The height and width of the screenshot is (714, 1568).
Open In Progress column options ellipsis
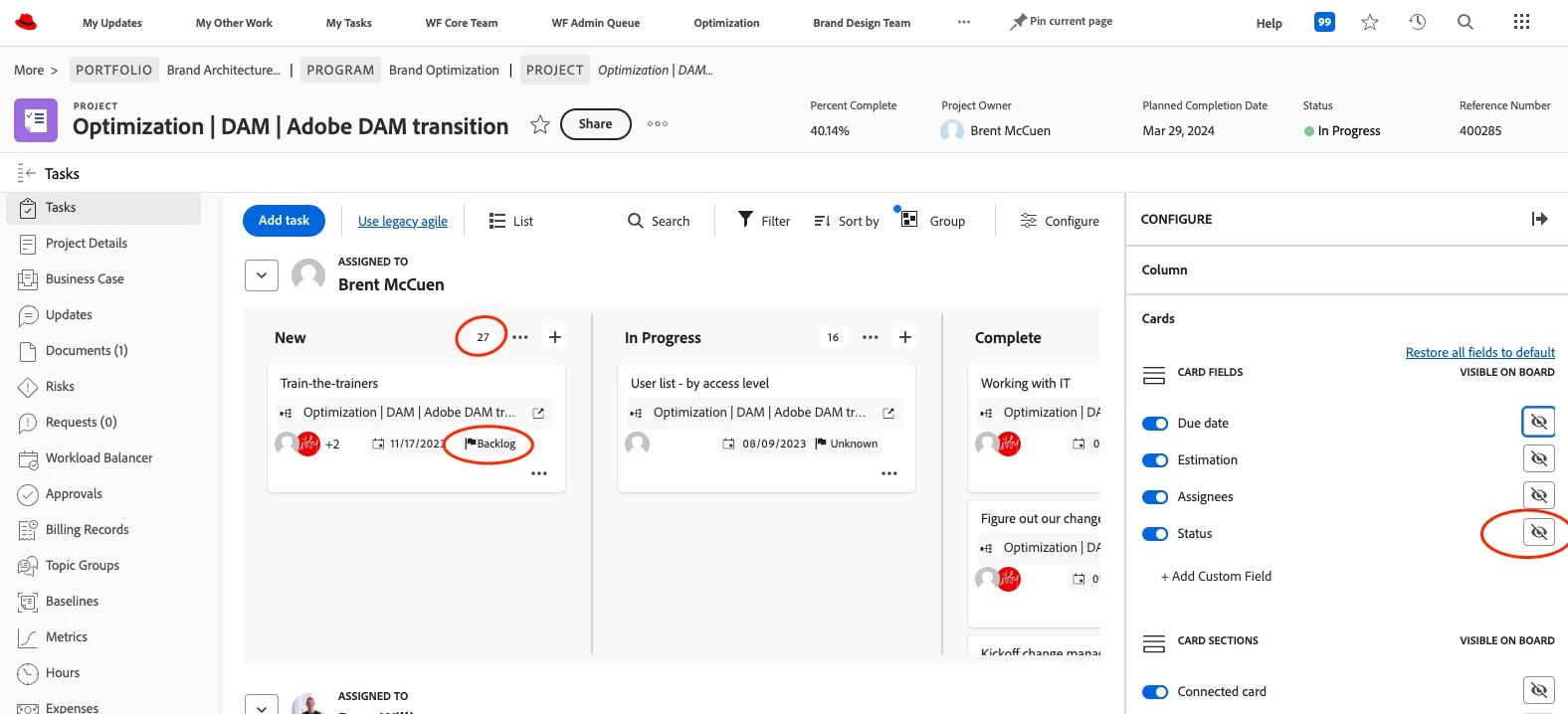[871, 337]
